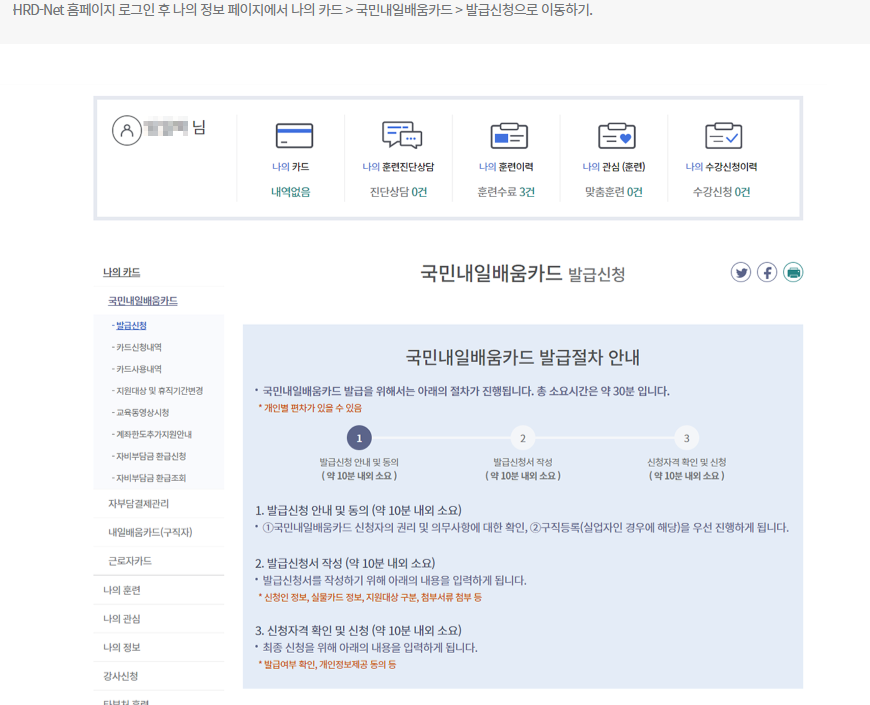This screenshot has width=870, height=705.
Task: Share page via Facebook icon
Action: pos(767,272)
